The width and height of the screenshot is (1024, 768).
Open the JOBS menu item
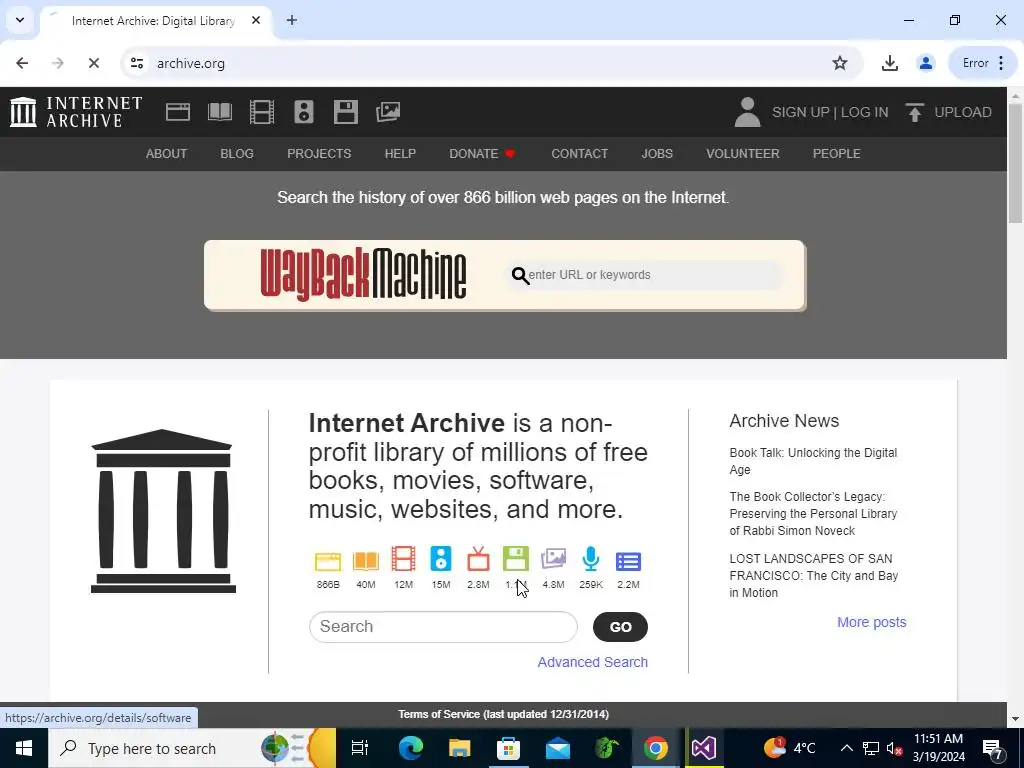click(657, 153)
